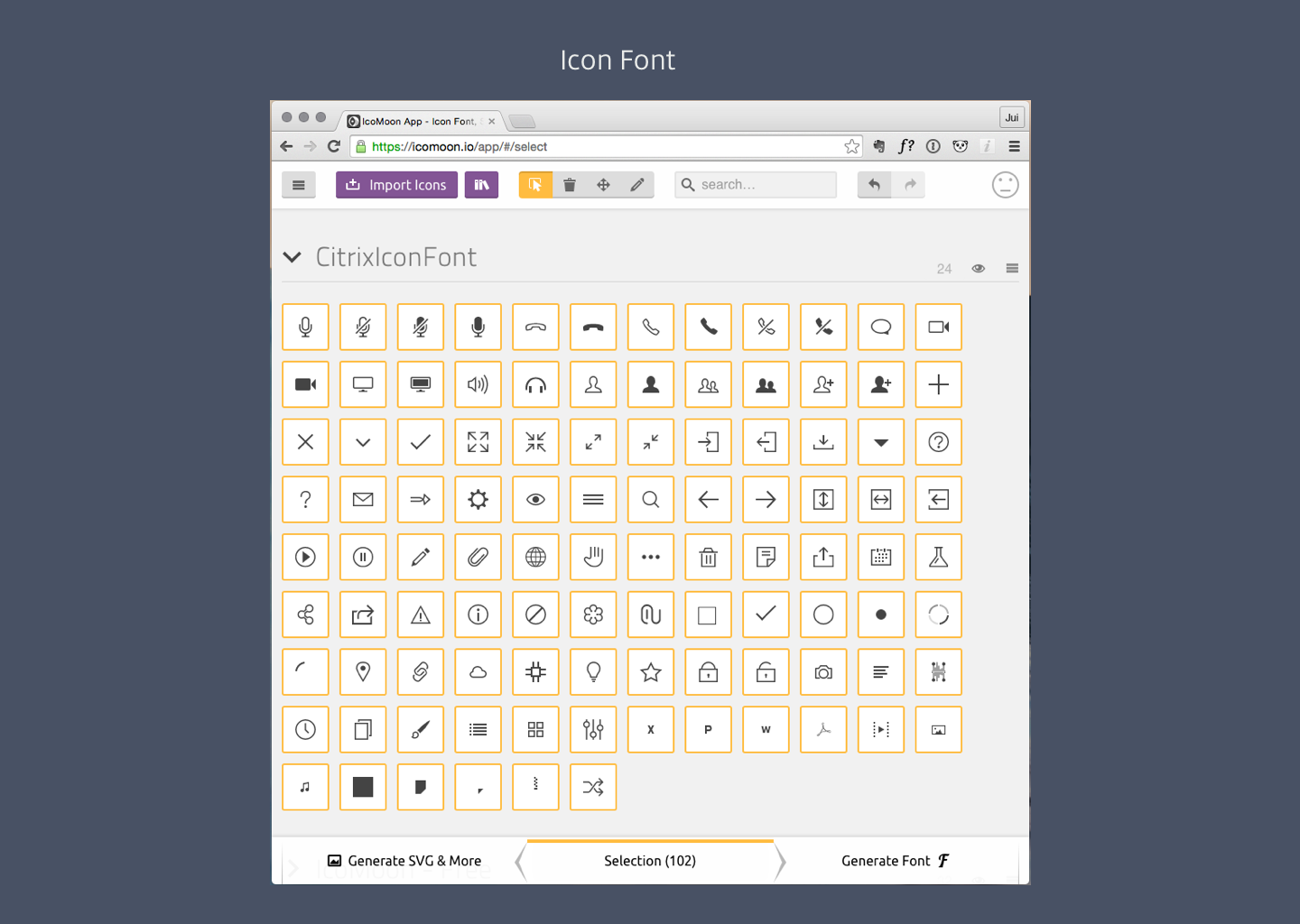This screenshot has height=924, width=1300.
Task: Go back in the browser
Action: click(x=286, y=146)
